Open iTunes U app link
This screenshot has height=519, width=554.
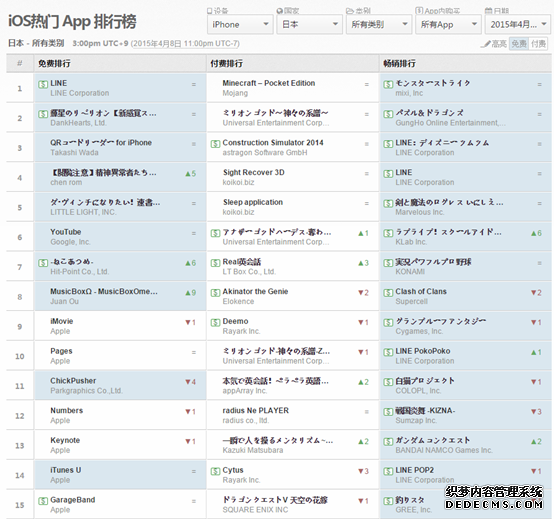(x=66, y=470)
